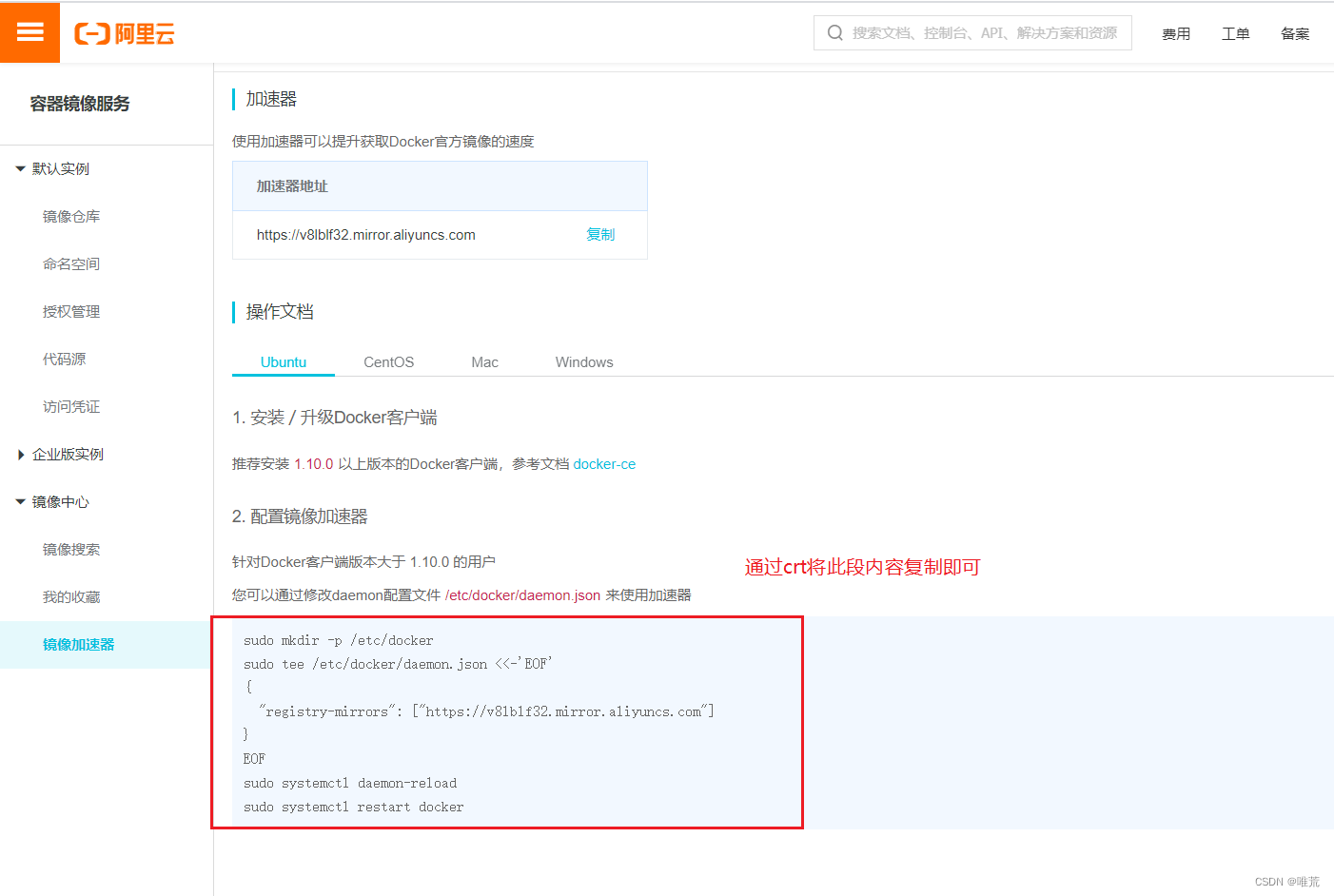Select 镜像仓库 in the sidebar

click(71, 216)
